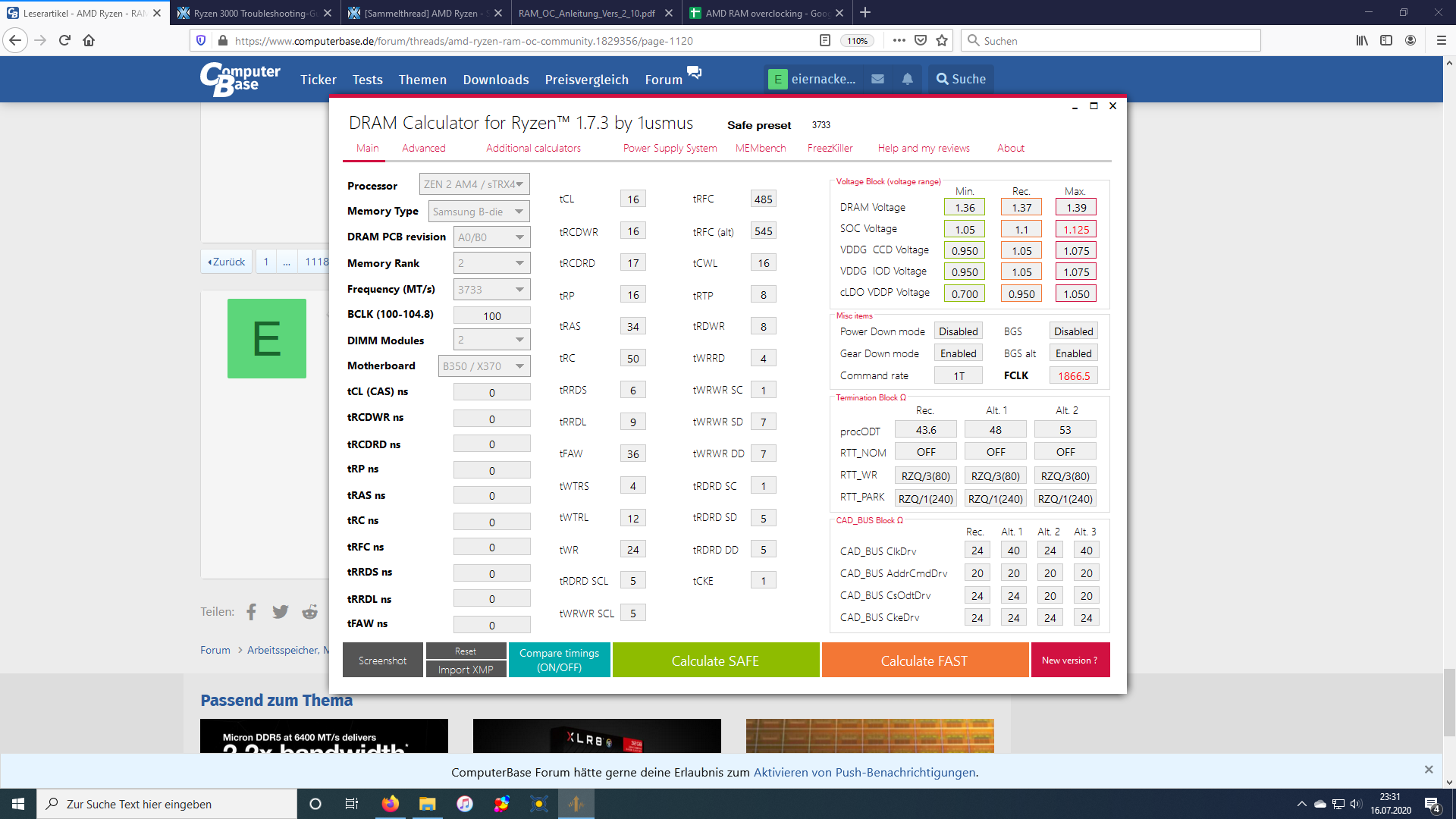Screen dimensions: 1456x819
Task: Click the Firefox home icon
Action: coord(89,41)
